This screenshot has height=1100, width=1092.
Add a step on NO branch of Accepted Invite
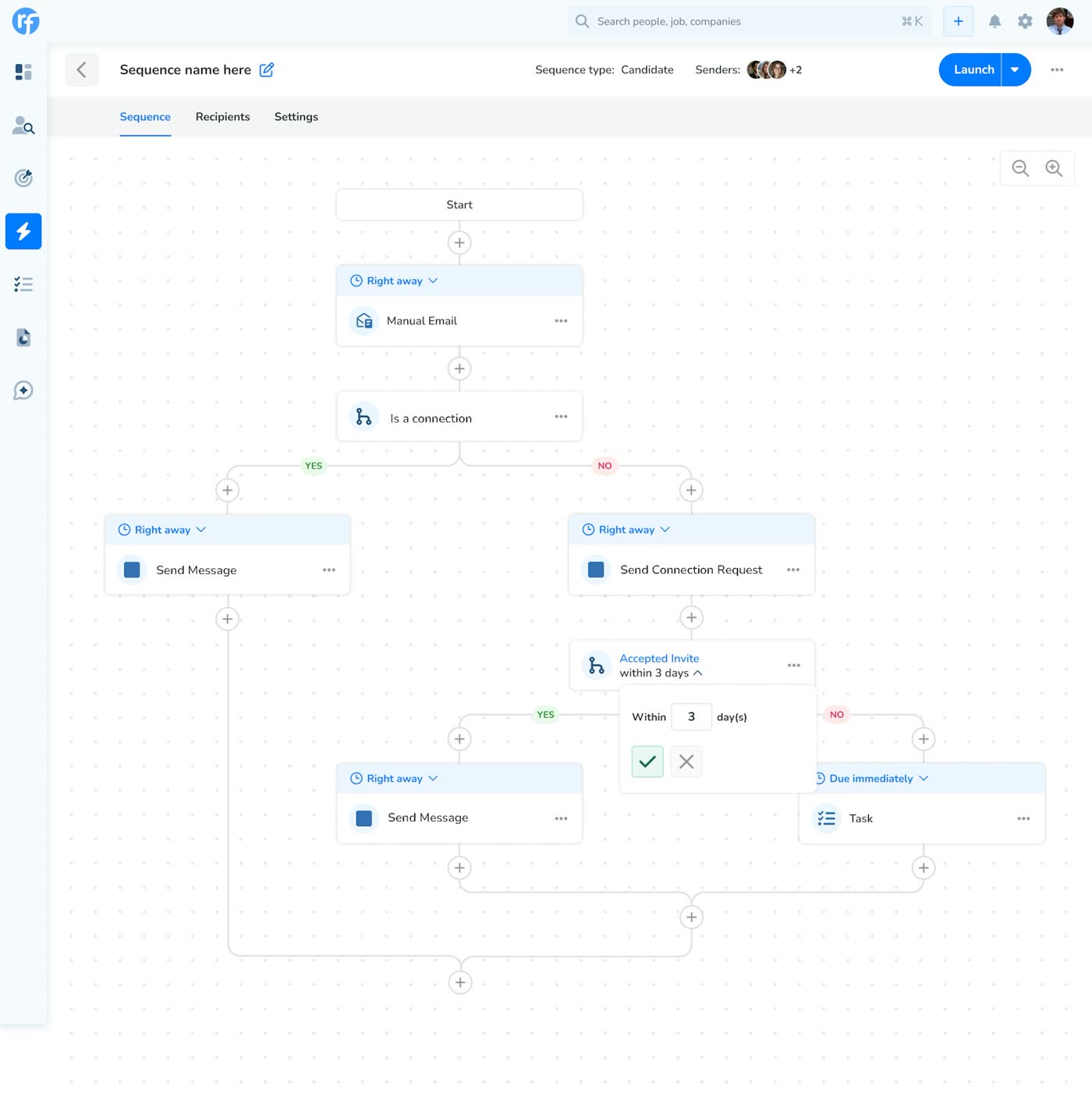[x=924, y=739]
